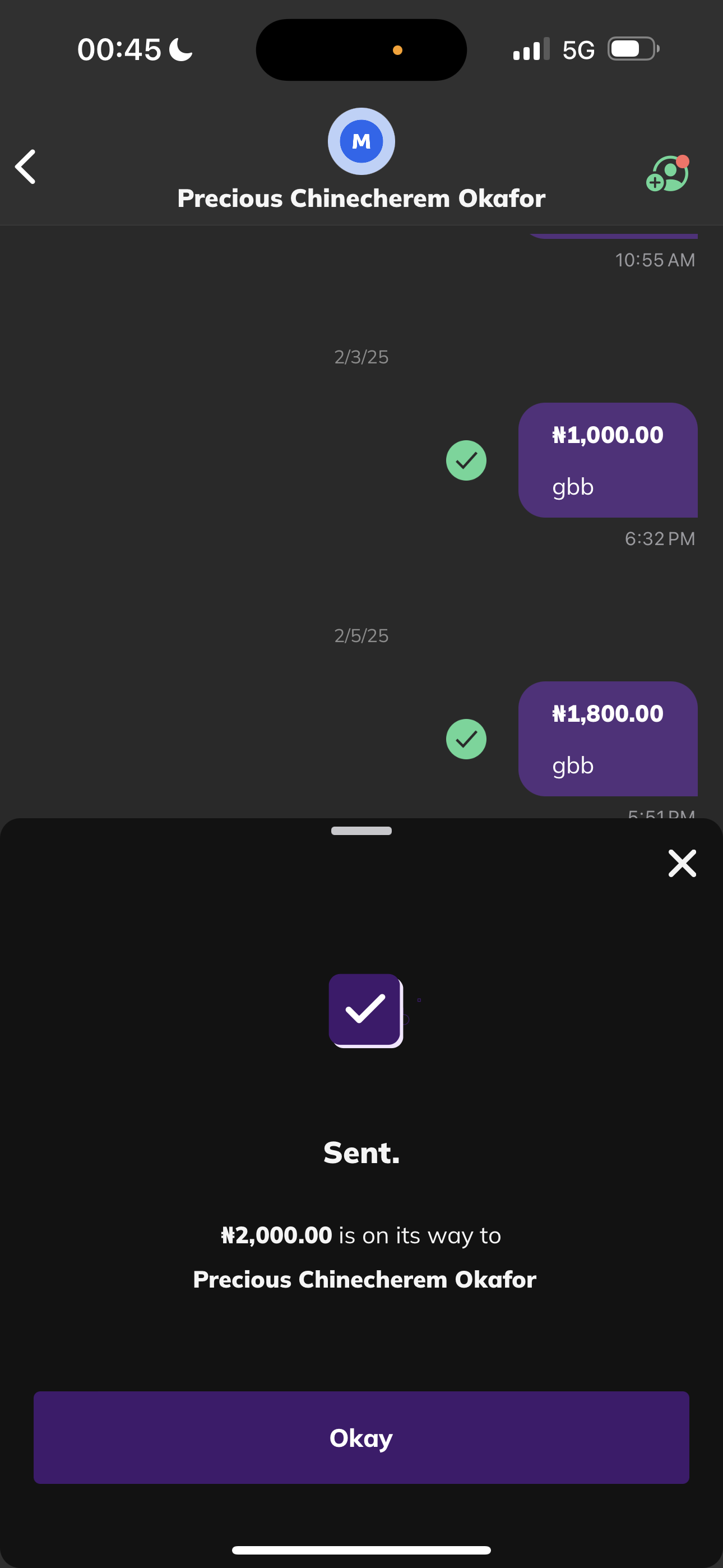
Task: Open the add contact icon
Action: click(x=667, y=174)
